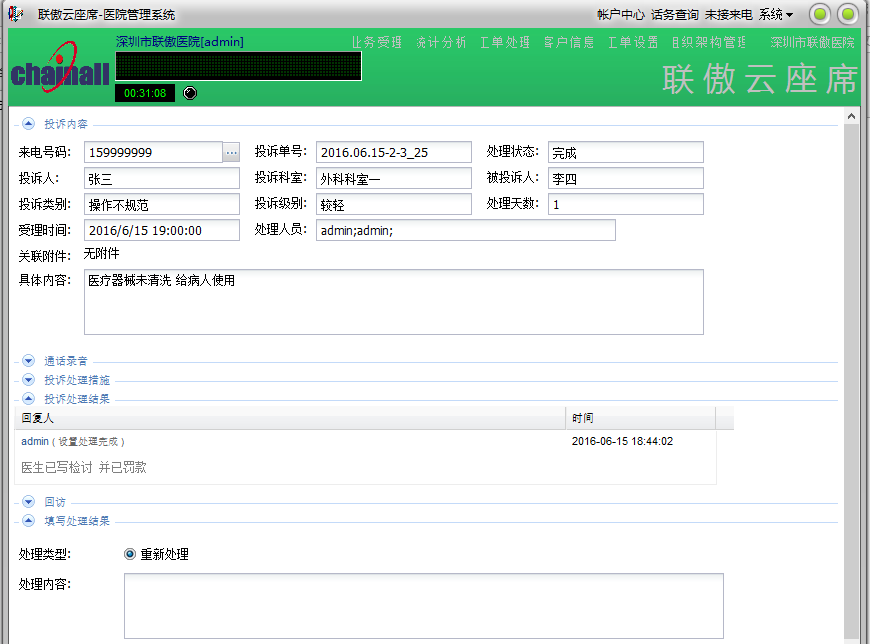Open the 统计分析 menu
This screenshot has width=870, height=644.
click(441, 42)
